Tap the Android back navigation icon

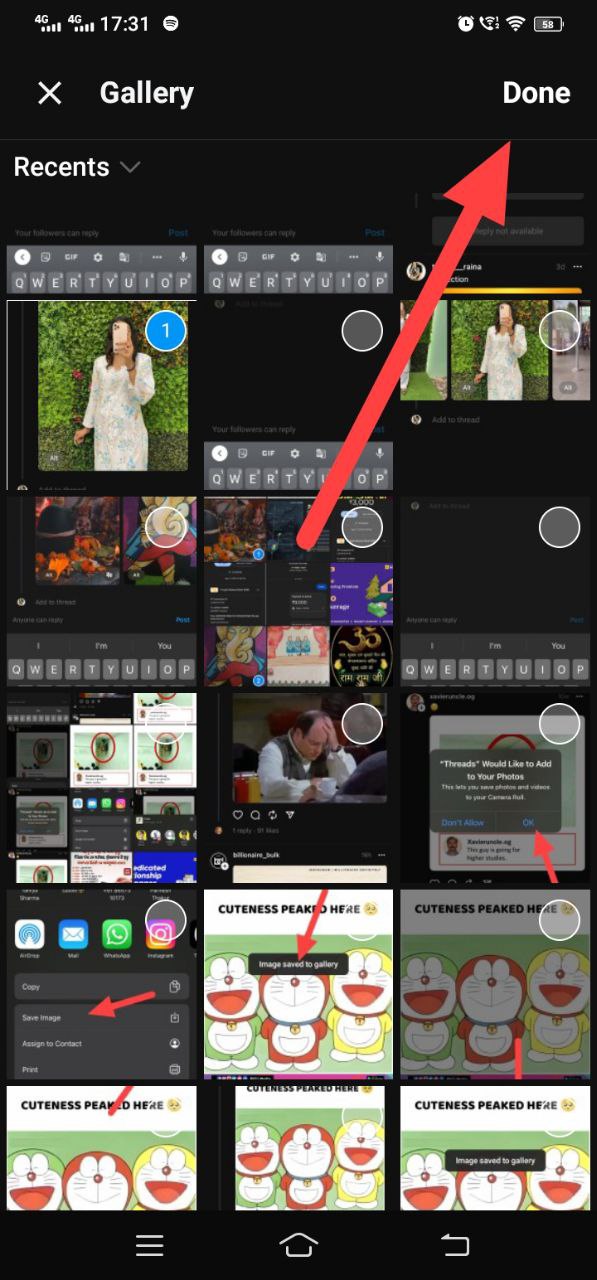455,1244
